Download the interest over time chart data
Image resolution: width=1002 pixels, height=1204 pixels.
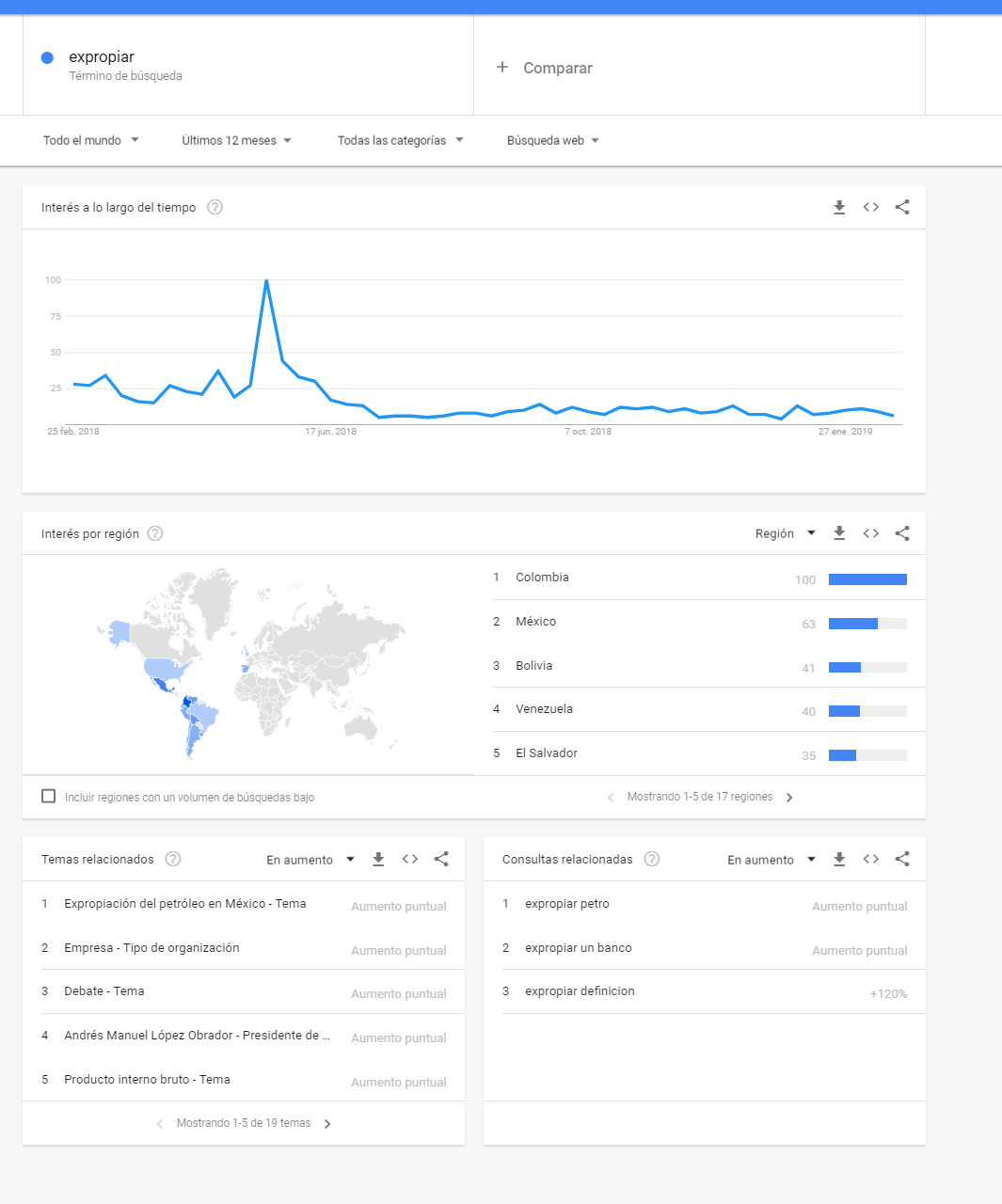[839, 207]
